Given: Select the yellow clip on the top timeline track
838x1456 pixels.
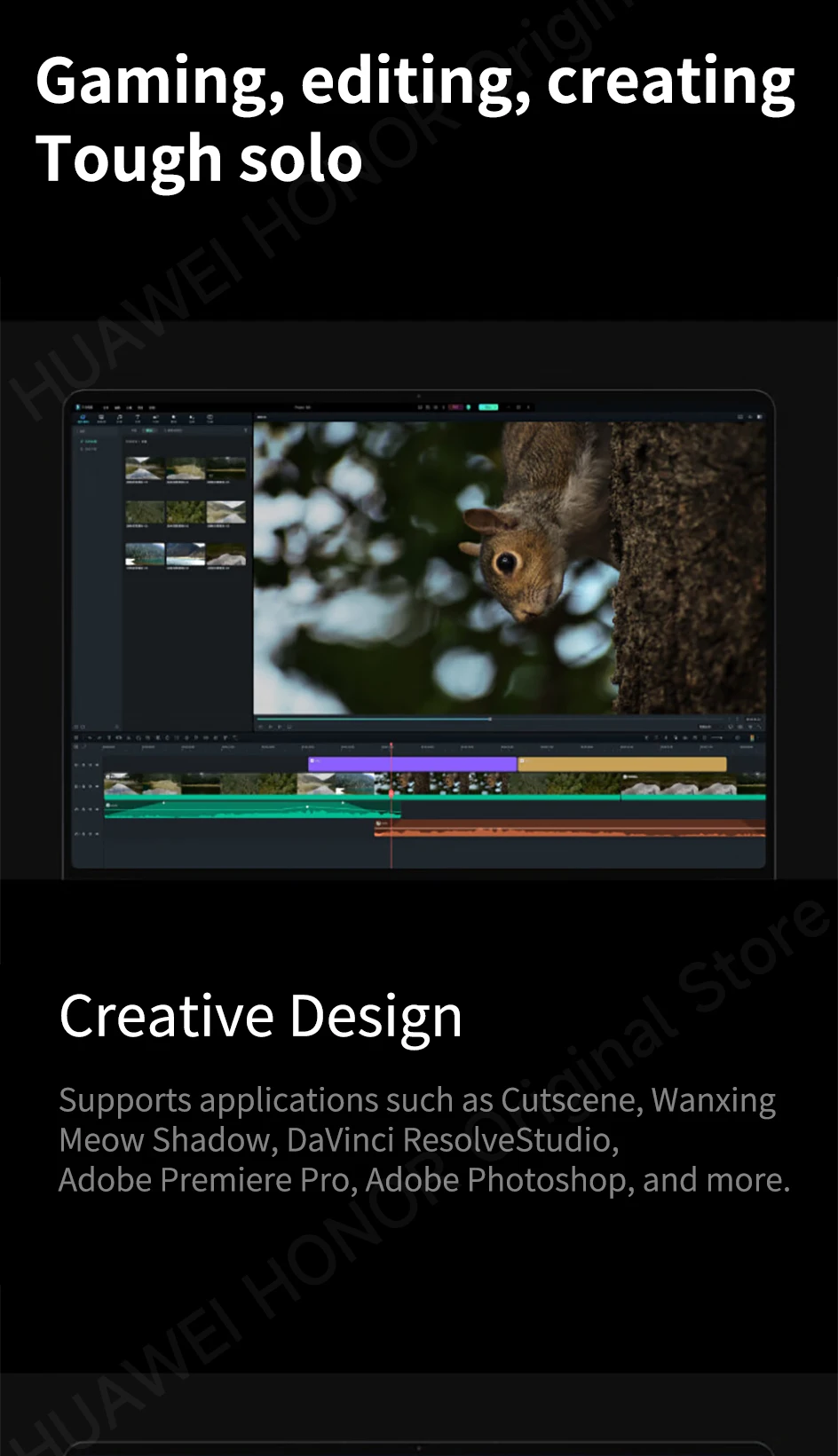Looking at the screenshot, I should pyautogui.click(x=621, y=764).
